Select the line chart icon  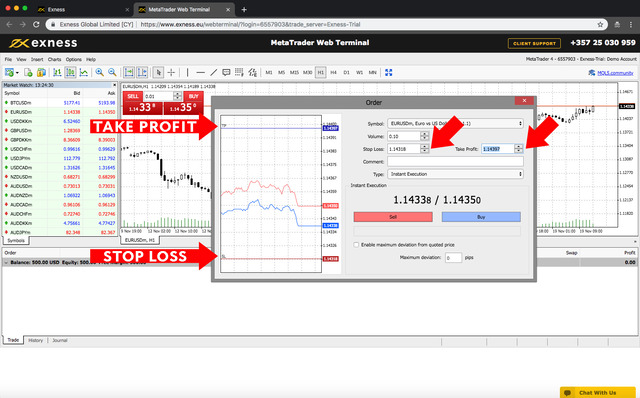pos(84,72)
